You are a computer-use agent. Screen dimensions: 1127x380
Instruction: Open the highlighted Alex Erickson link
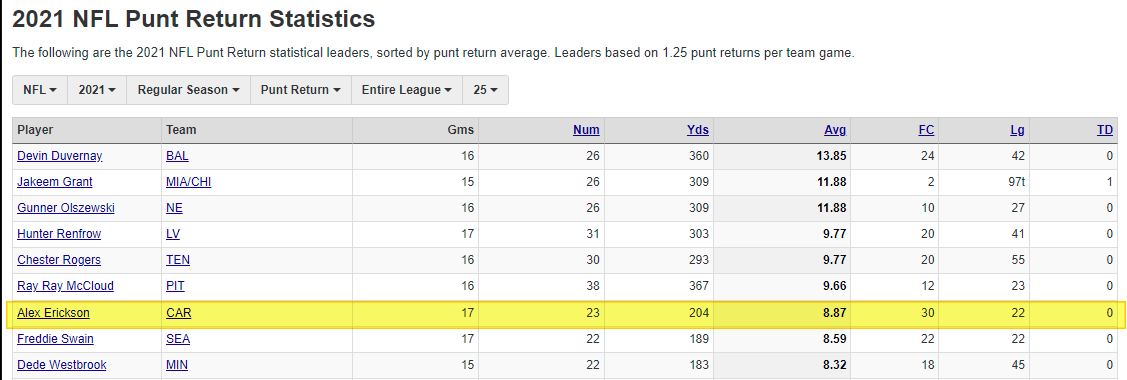(53, 313)
